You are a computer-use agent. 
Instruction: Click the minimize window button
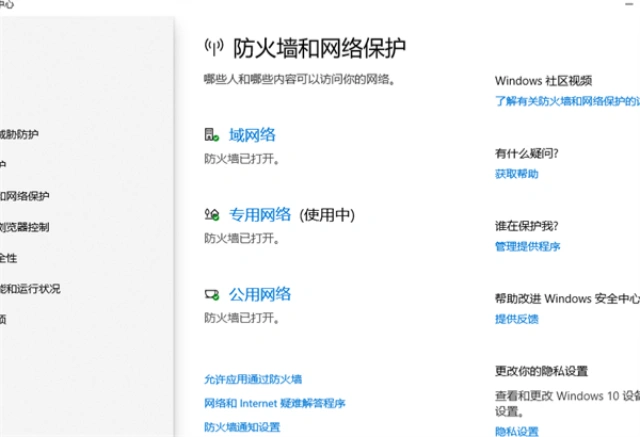tap(629, 4)
